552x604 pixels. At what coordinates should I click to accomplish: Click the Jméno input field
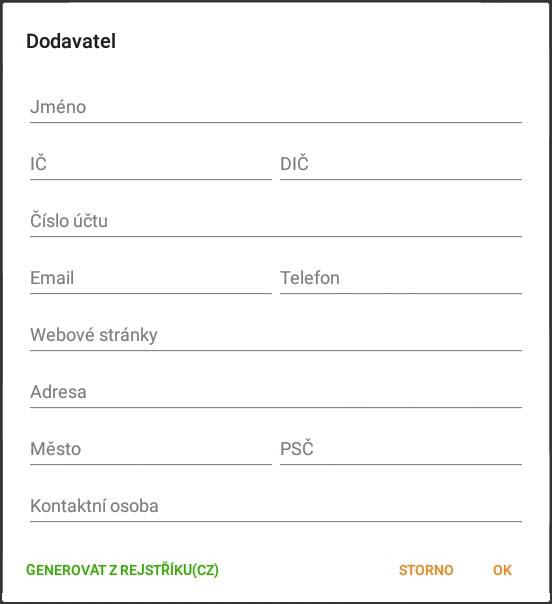tap(276, 107)
